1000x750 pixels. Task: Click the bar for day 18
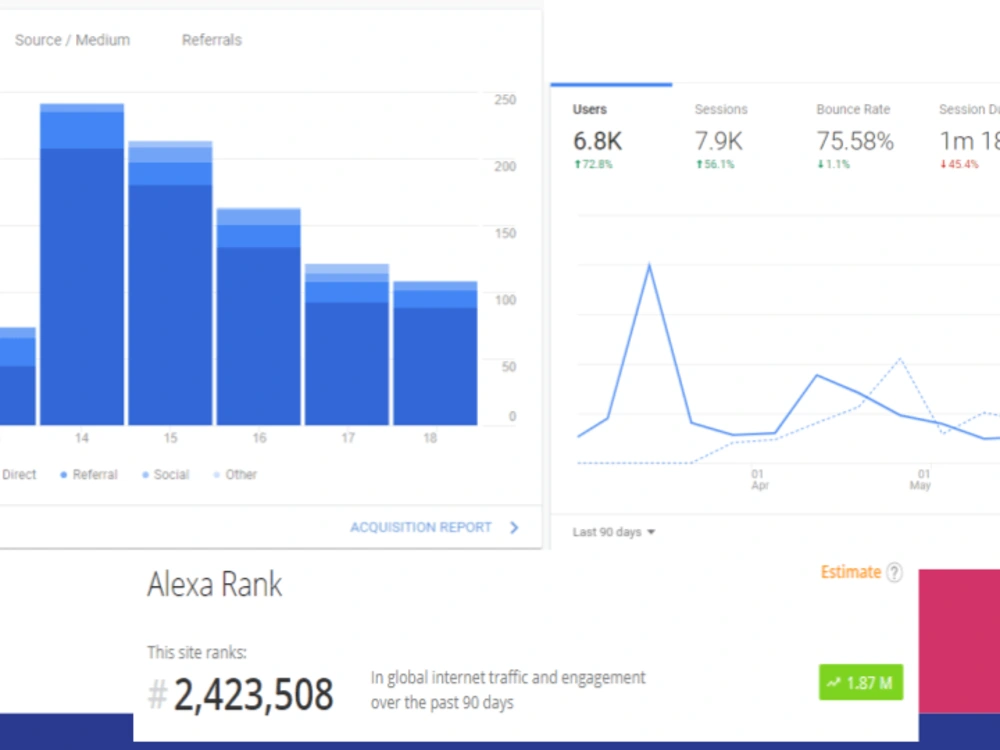[x=435, y=353]
